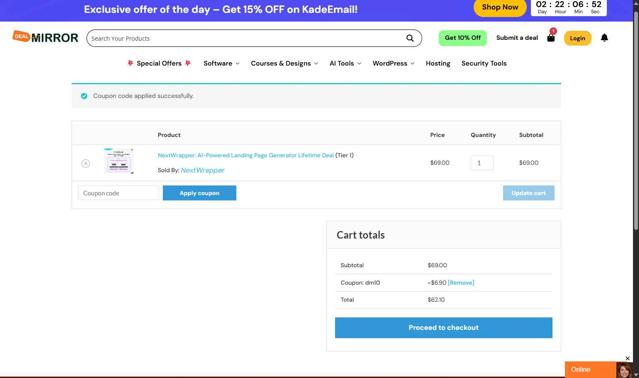Expand Courses & Designs menu
This screenshot has width=639, height=378.
click(284, 63)
